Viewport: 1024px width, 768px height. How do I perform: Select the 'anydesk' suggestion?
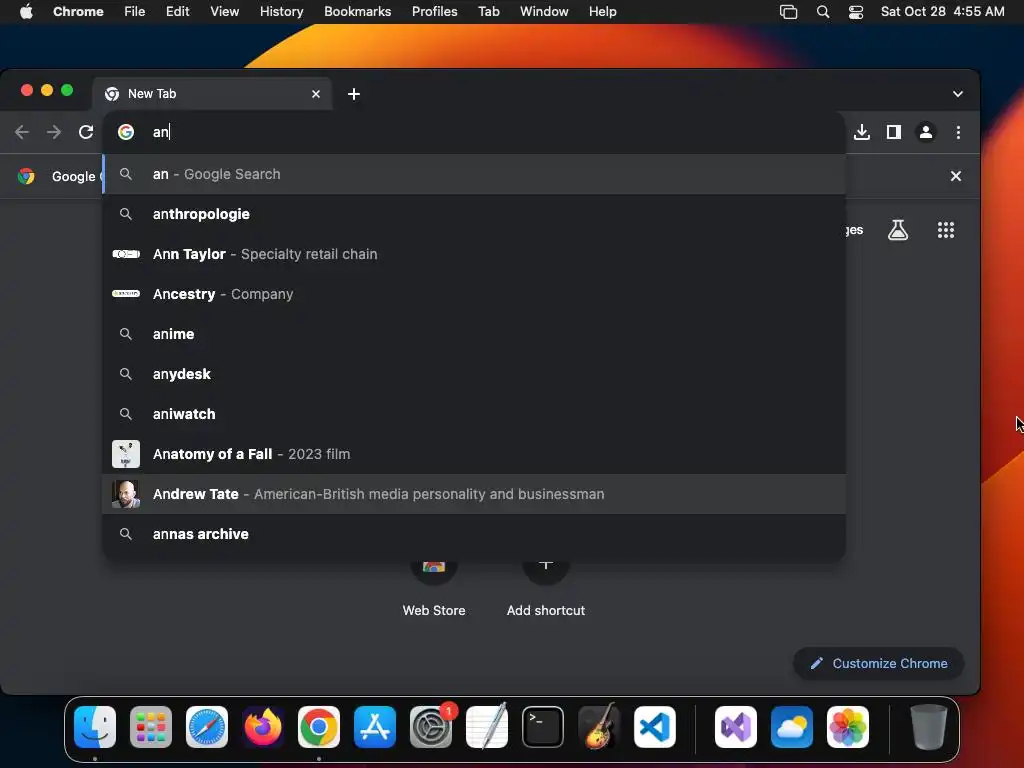[x=475, y=374]
